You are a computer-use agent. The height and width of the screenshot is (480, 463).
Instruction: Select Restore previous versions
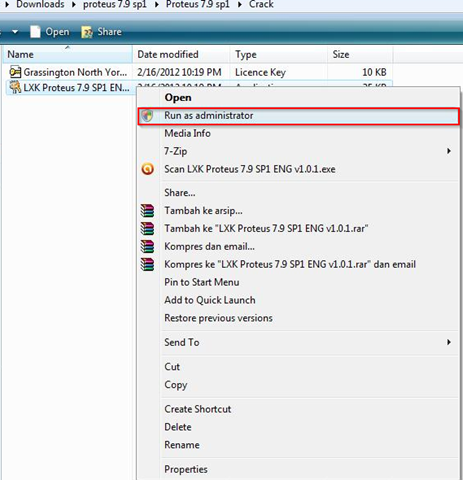218,318
